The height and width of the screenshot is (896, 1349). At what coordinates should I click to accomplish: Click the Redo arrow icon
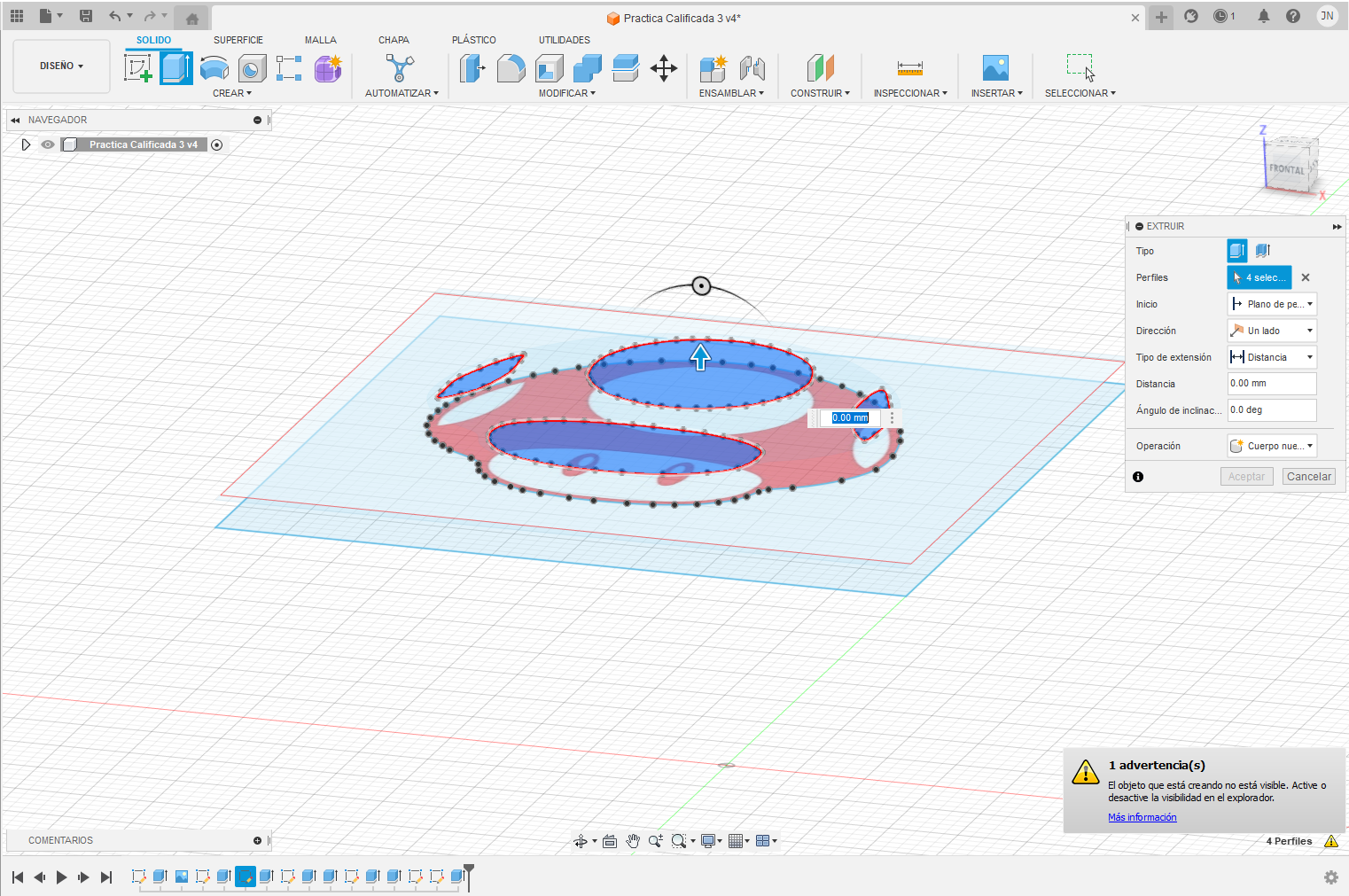[150, 16]
